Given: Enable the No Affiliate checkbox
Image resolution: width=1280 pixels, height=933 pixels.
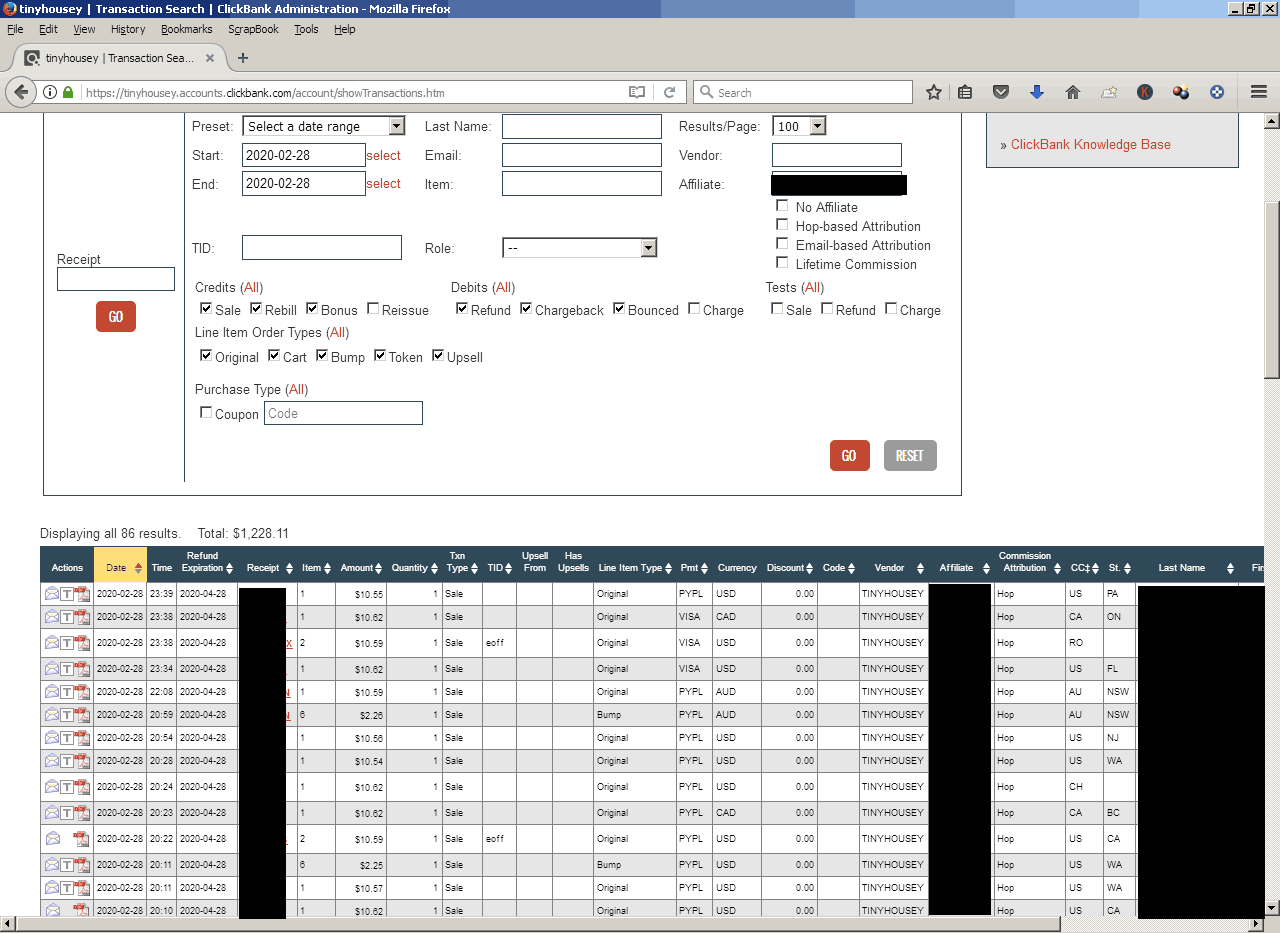Looking at the screenshot, I should (x=782, y=206).
